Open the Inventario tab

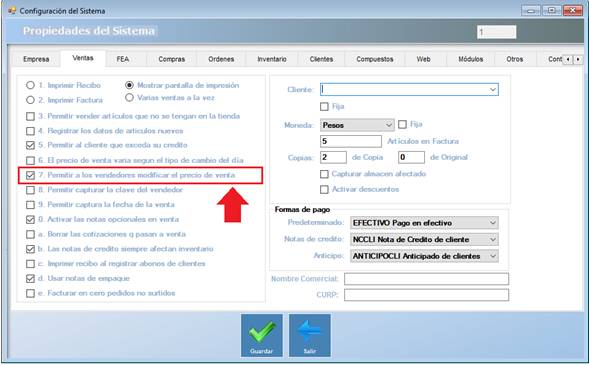coord(272,59)
